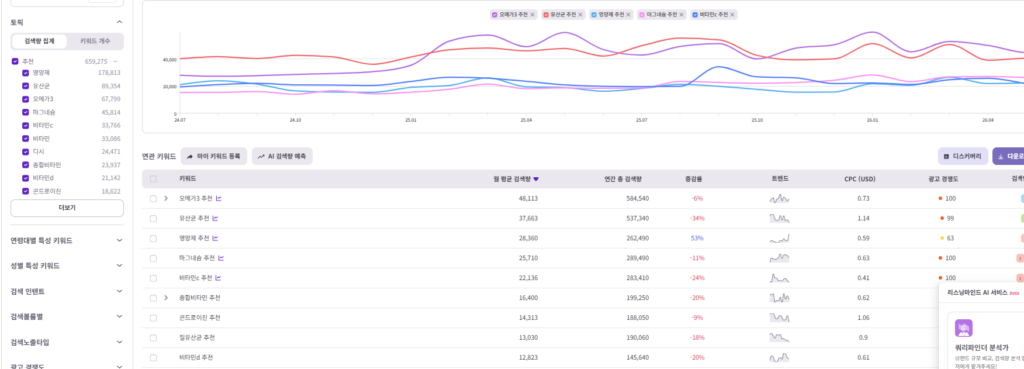Check the select-all box in table header

pyautogui.click(x=153, y=179)
